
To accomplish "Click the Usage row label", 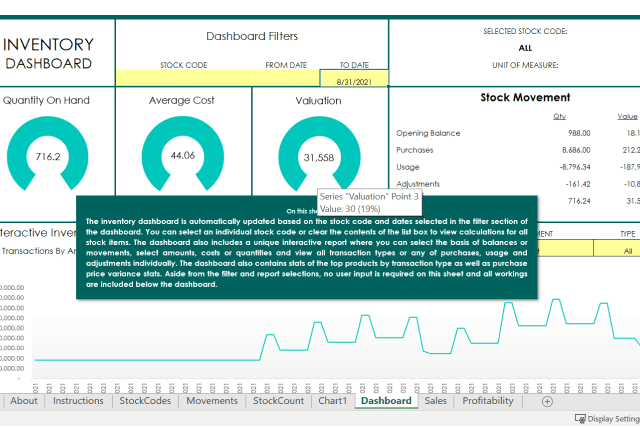I will (408, 167).
